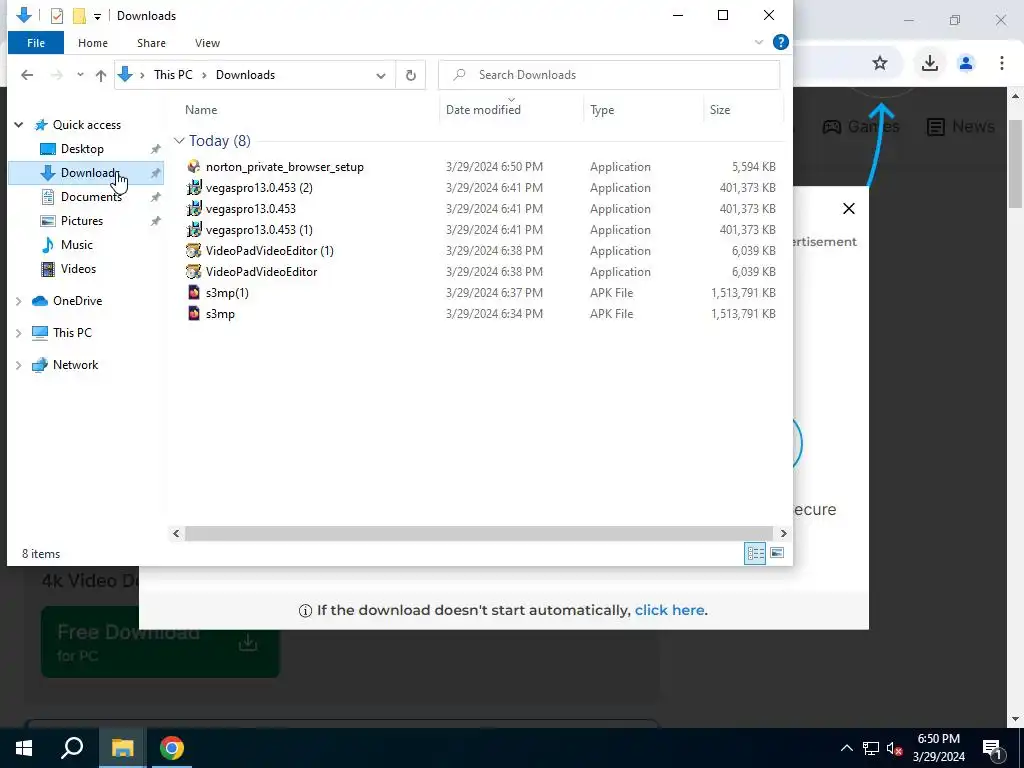The width and height of the screenshot is (1024, 768).
Task: Open taskbar Search magnifier
Action: [72, 748]
